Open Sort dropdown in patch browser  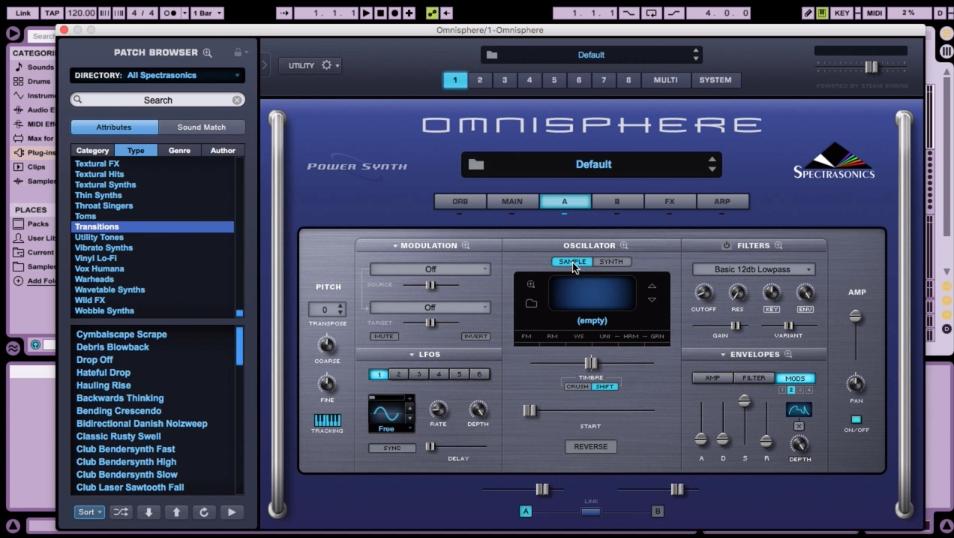coord(89,512)
